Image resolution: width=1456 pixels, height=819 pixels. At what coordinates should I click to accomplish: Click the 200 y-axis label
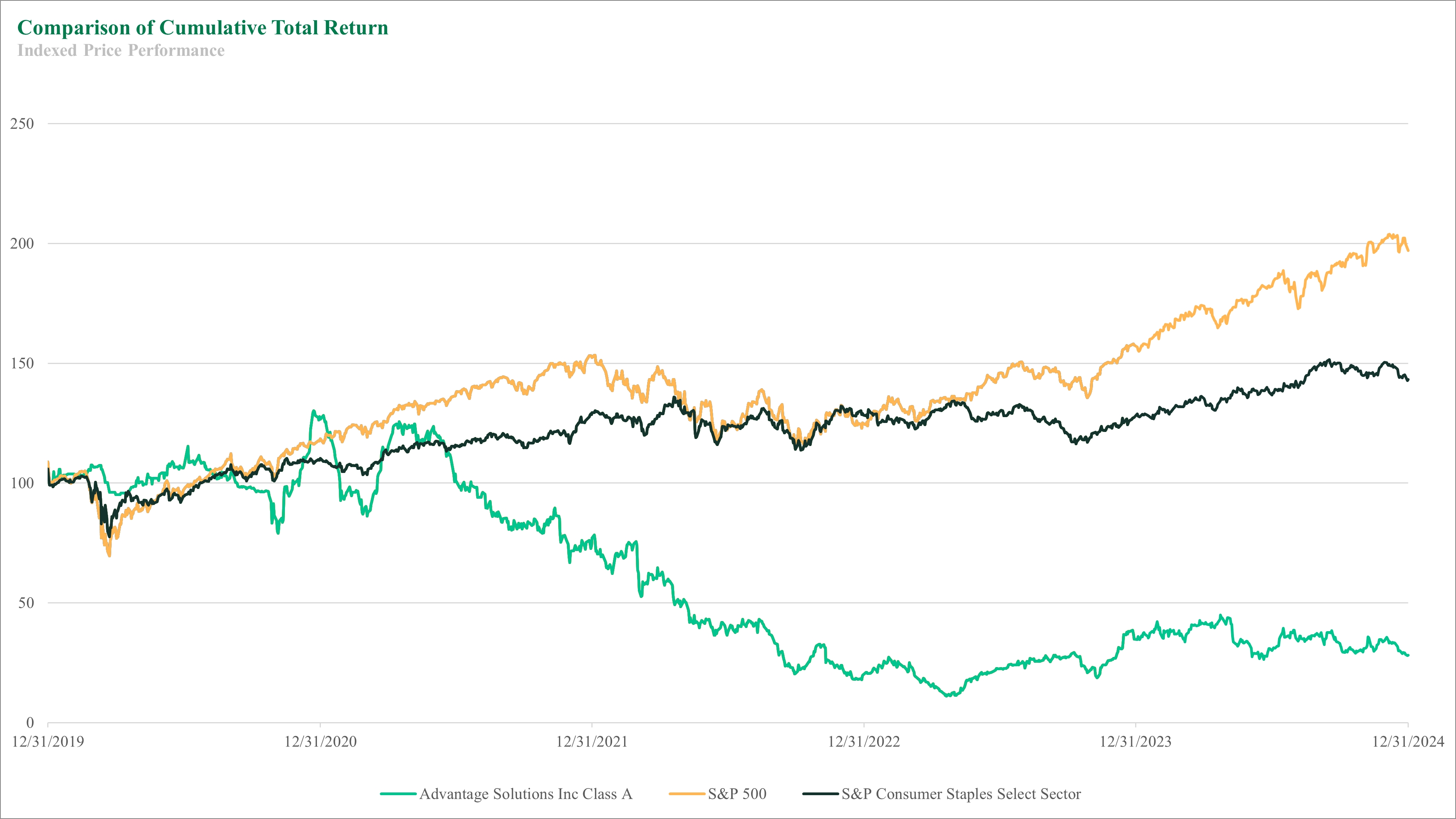click(x=22, y=244)
